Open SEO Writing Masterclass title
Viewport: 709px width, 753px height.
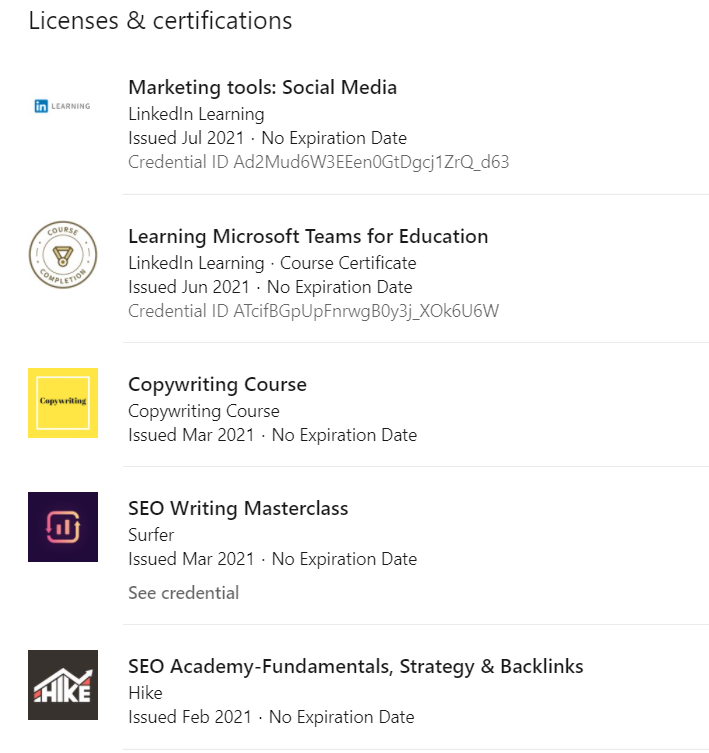pyautogui.click(x=238, y=509)
